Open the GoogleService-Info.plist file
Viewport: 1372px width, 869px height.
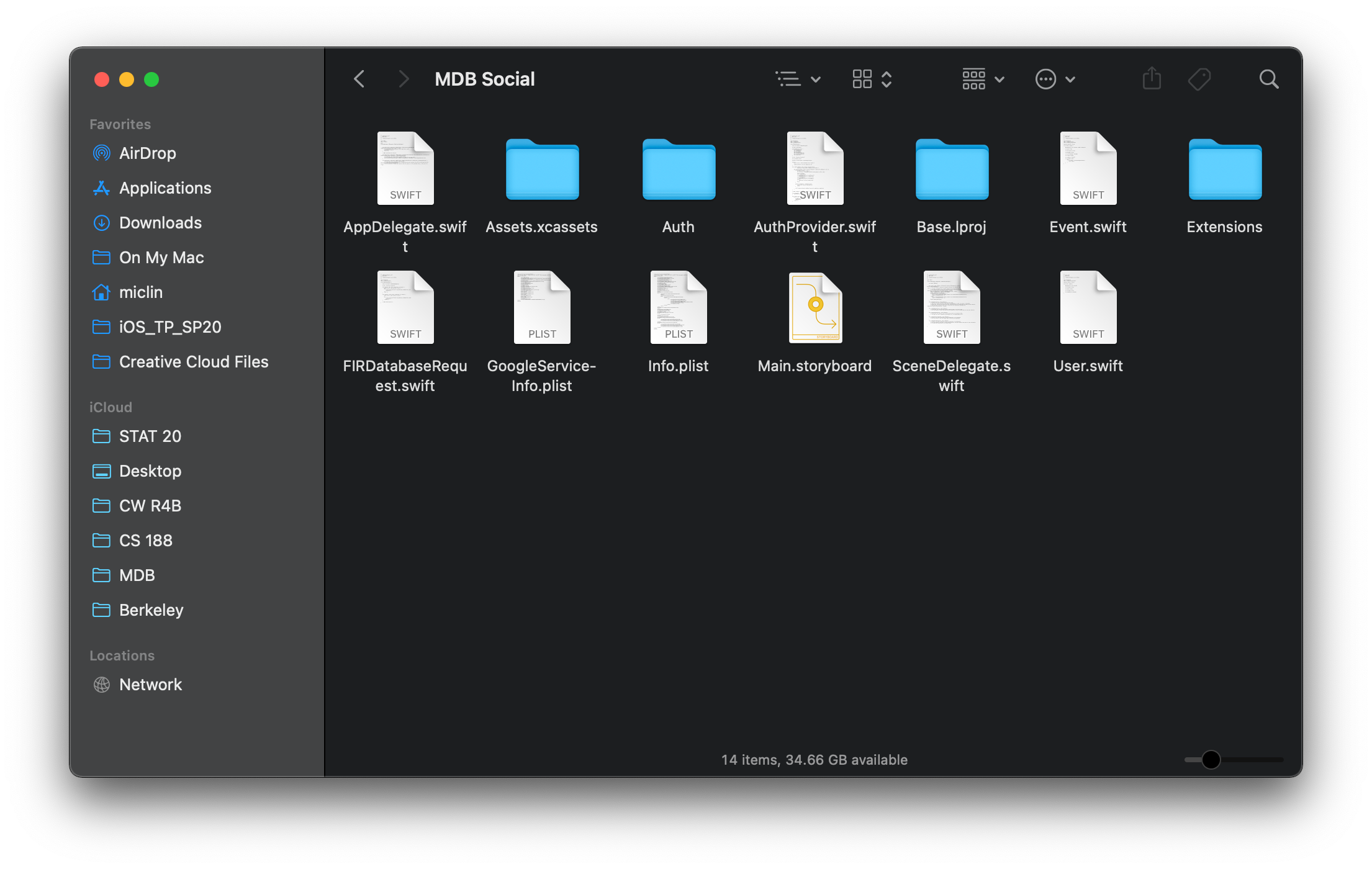pos(541,307)
